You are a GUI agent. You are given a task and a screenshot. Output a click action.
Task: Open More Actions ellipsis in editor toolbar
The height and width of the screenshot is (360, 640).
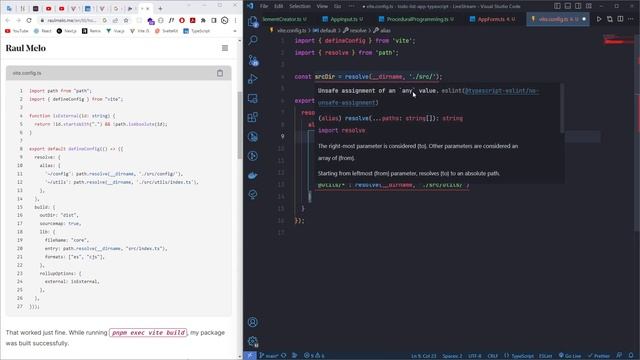631,19
